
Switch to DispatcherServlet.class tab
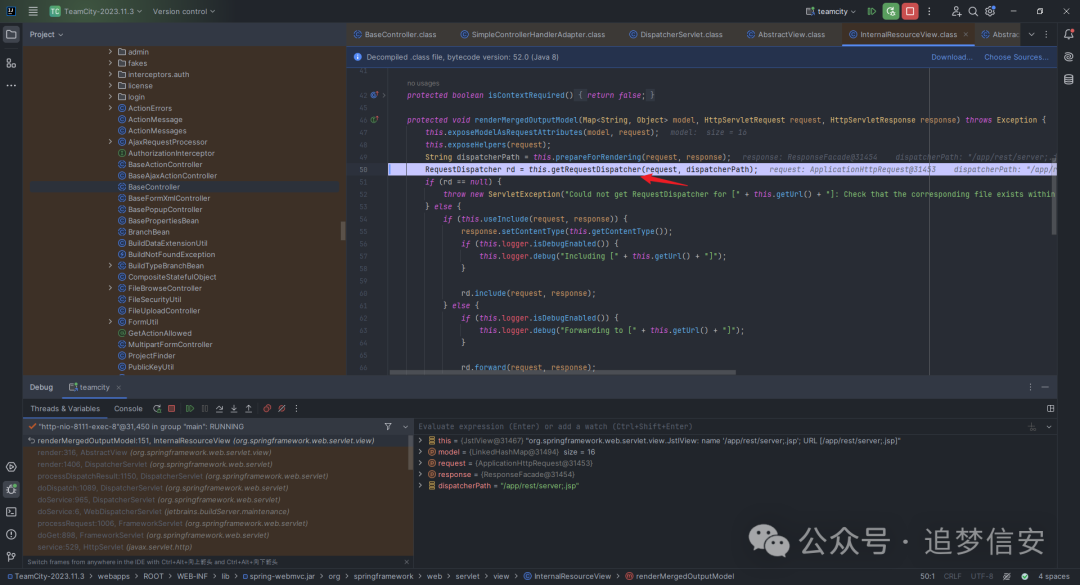pyautogui.click(x=676, y=34)
